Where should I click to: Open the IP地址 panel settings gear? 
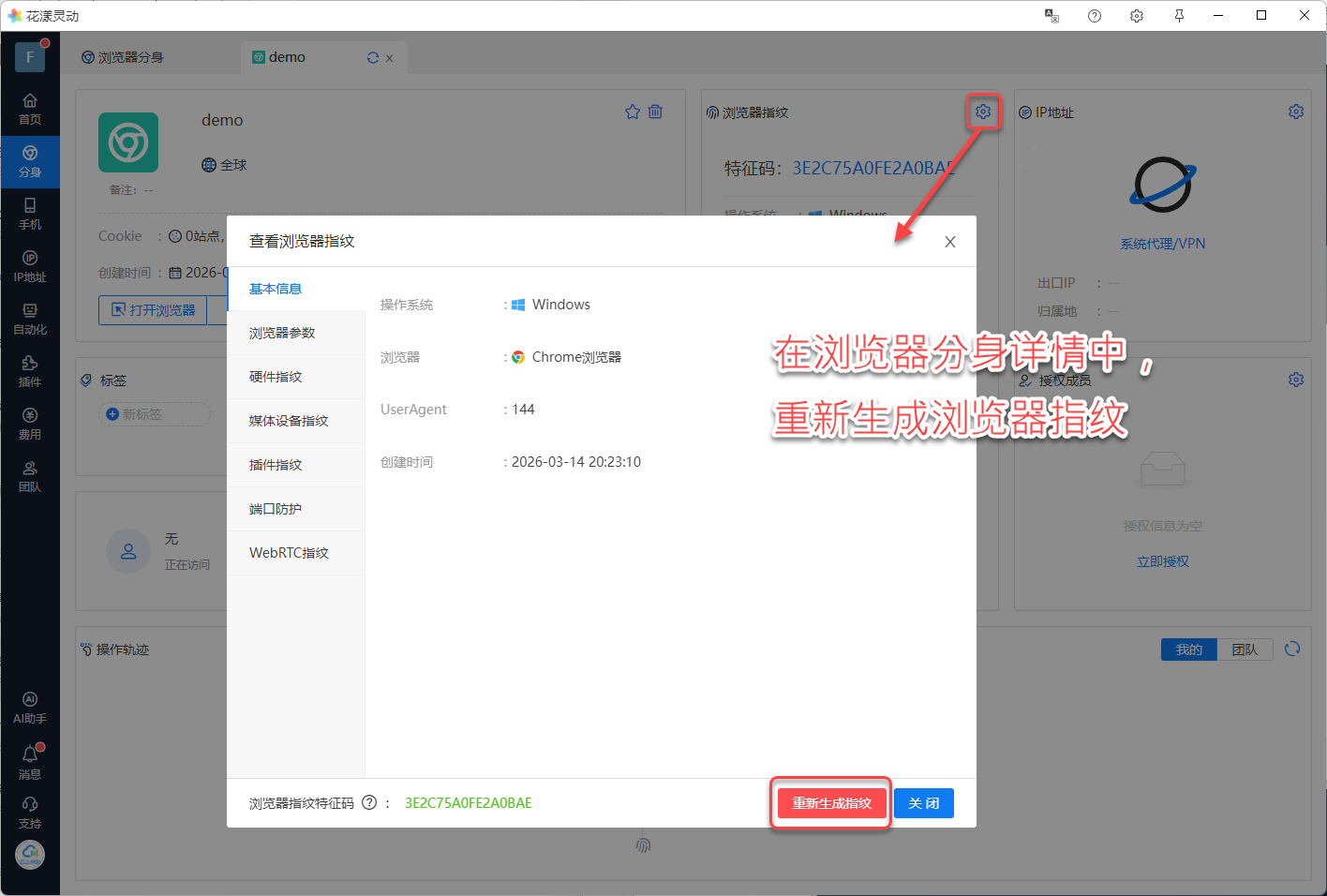click(1295, 112)
